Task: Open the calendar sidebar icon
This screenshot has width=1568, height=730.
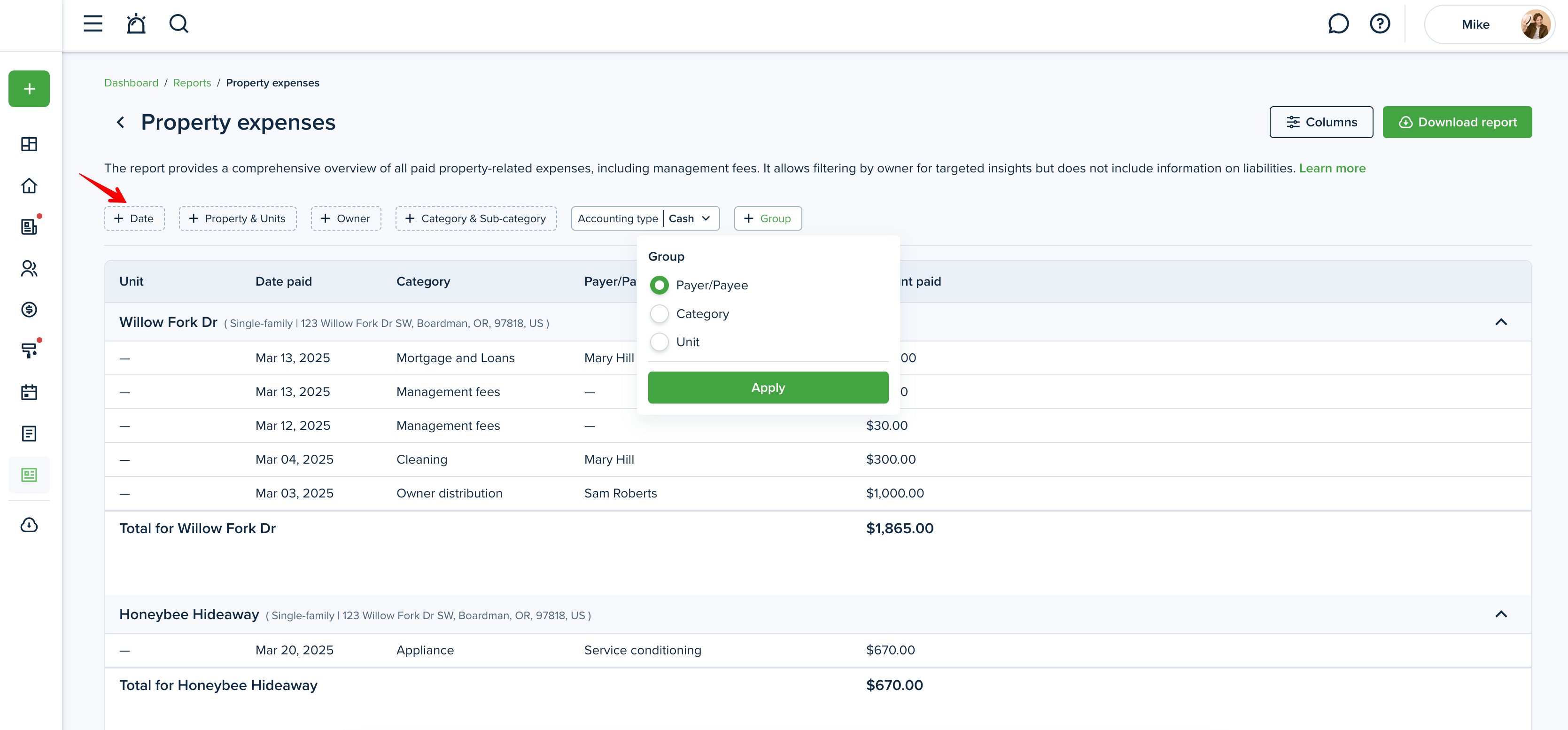Action: 29,392
